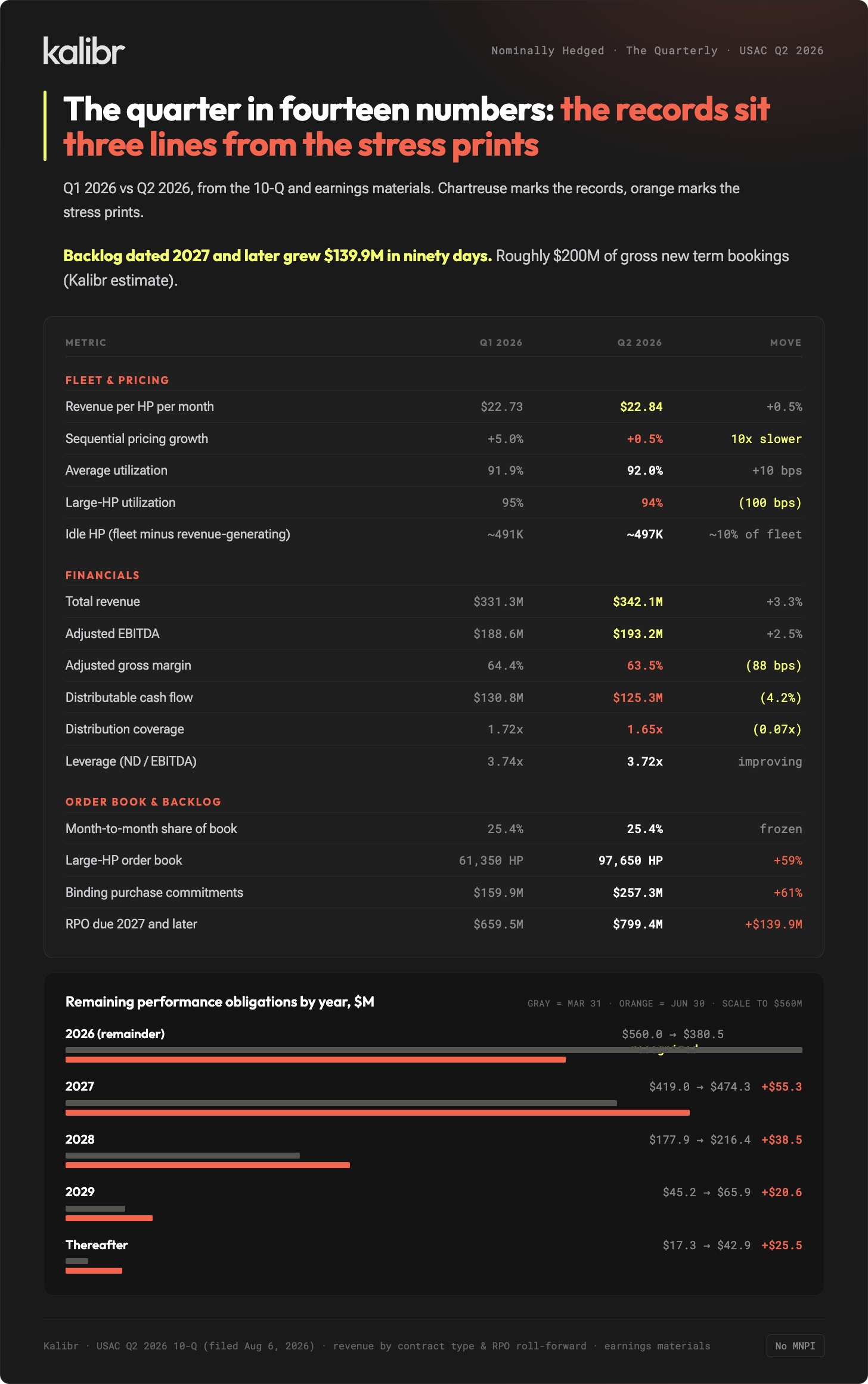The width and height of the screenshot is (868, 1384).
Task: Click the orange 2028 bar
Action: coord(207,1165)
